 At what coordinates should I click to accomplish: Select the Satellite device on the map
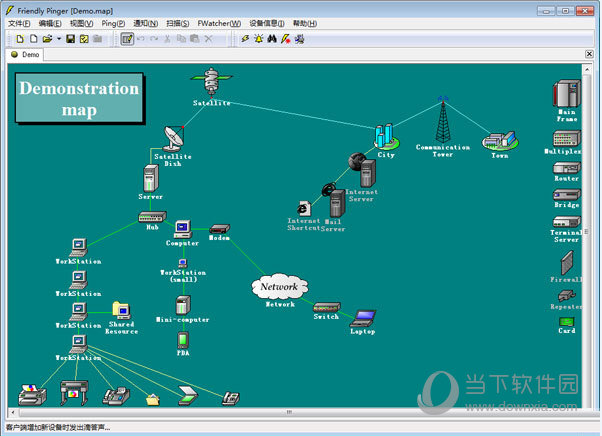coord(211,82)
